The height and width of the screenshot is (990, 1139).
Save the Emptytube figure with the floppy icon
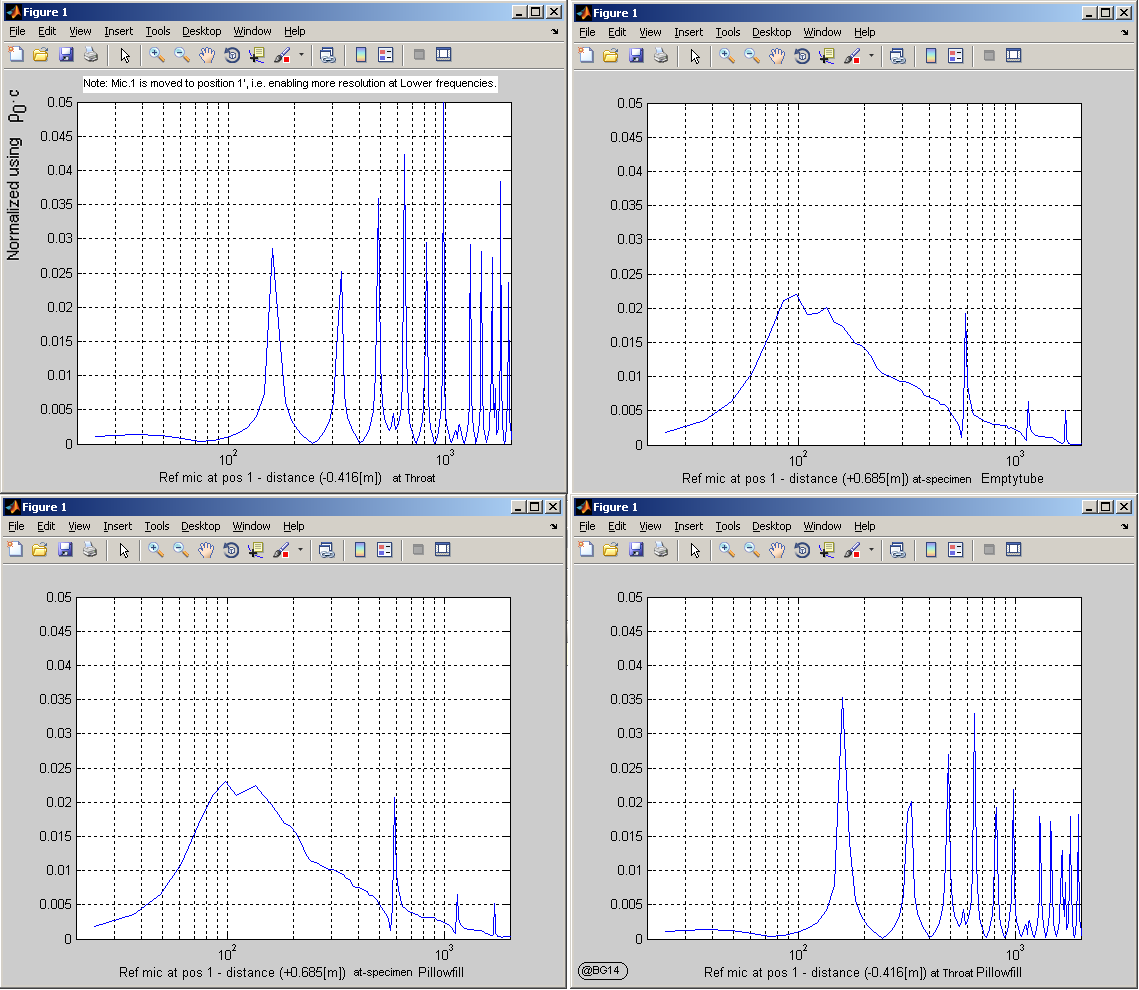click(636, 55)
